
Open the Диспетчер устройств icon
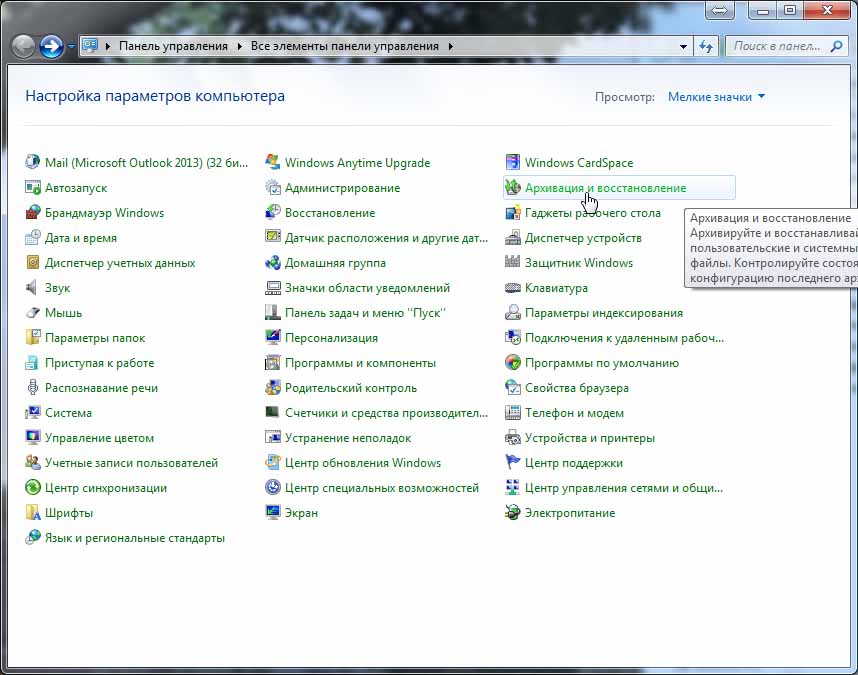[513, 237]
